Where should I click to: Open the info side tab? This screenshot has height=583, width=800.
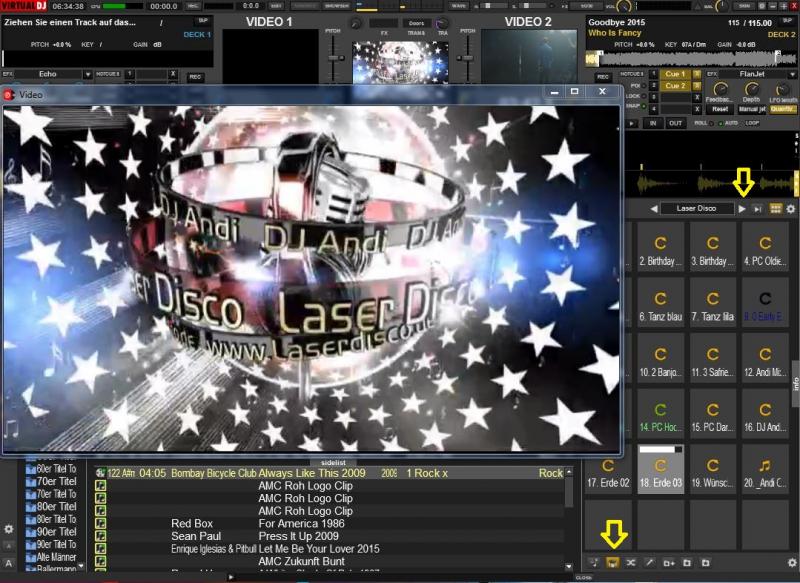tap(795, 383)
